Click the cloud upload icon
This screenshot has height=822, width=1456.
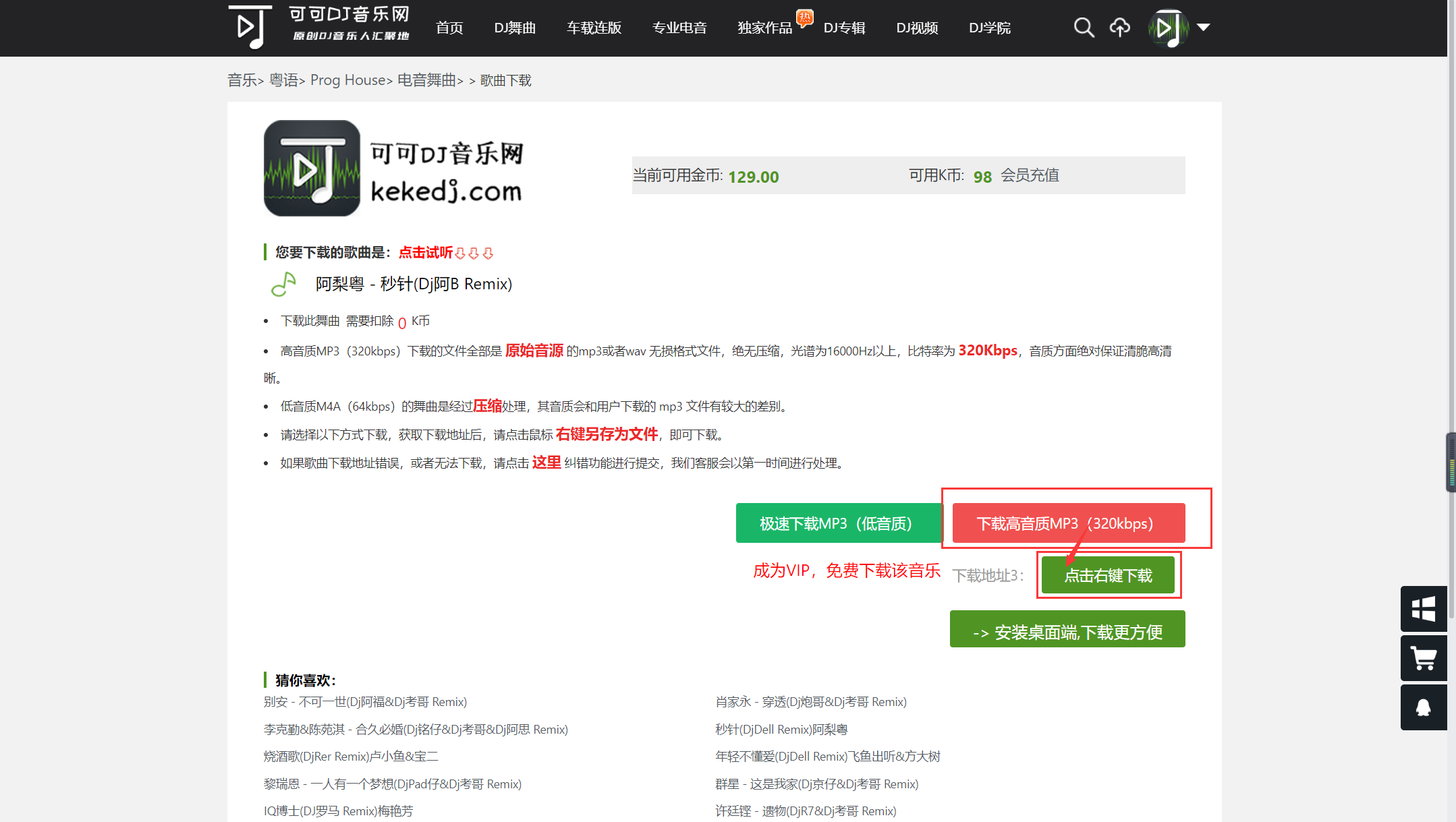coord(1120,28)
